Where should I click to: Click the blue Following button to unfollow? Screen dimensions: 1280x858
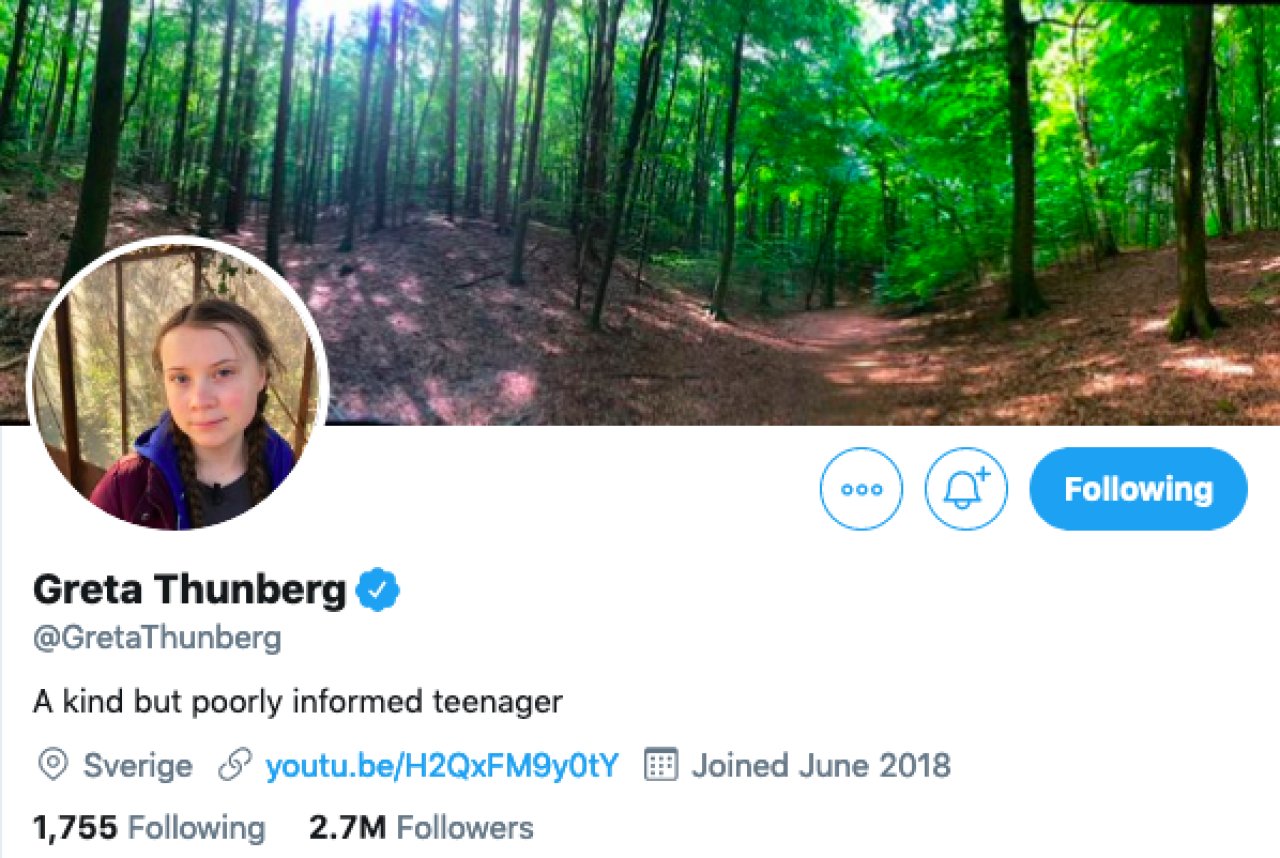pos(1138,489)
